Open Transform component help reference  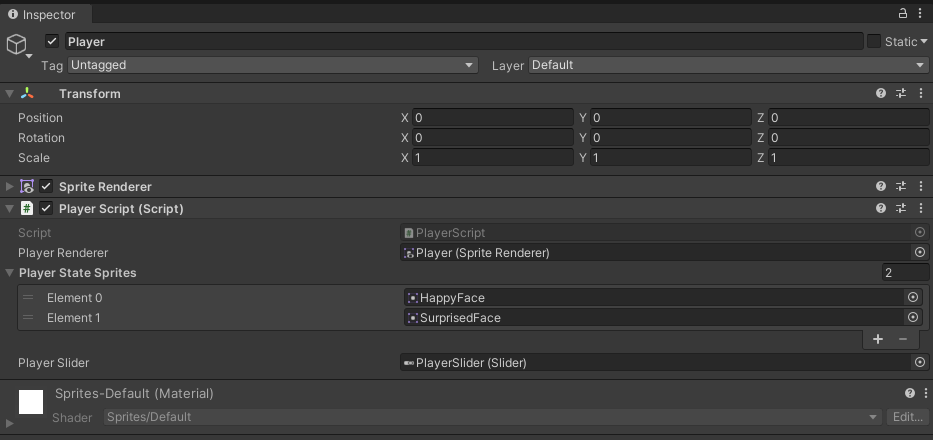coord(881,93)
